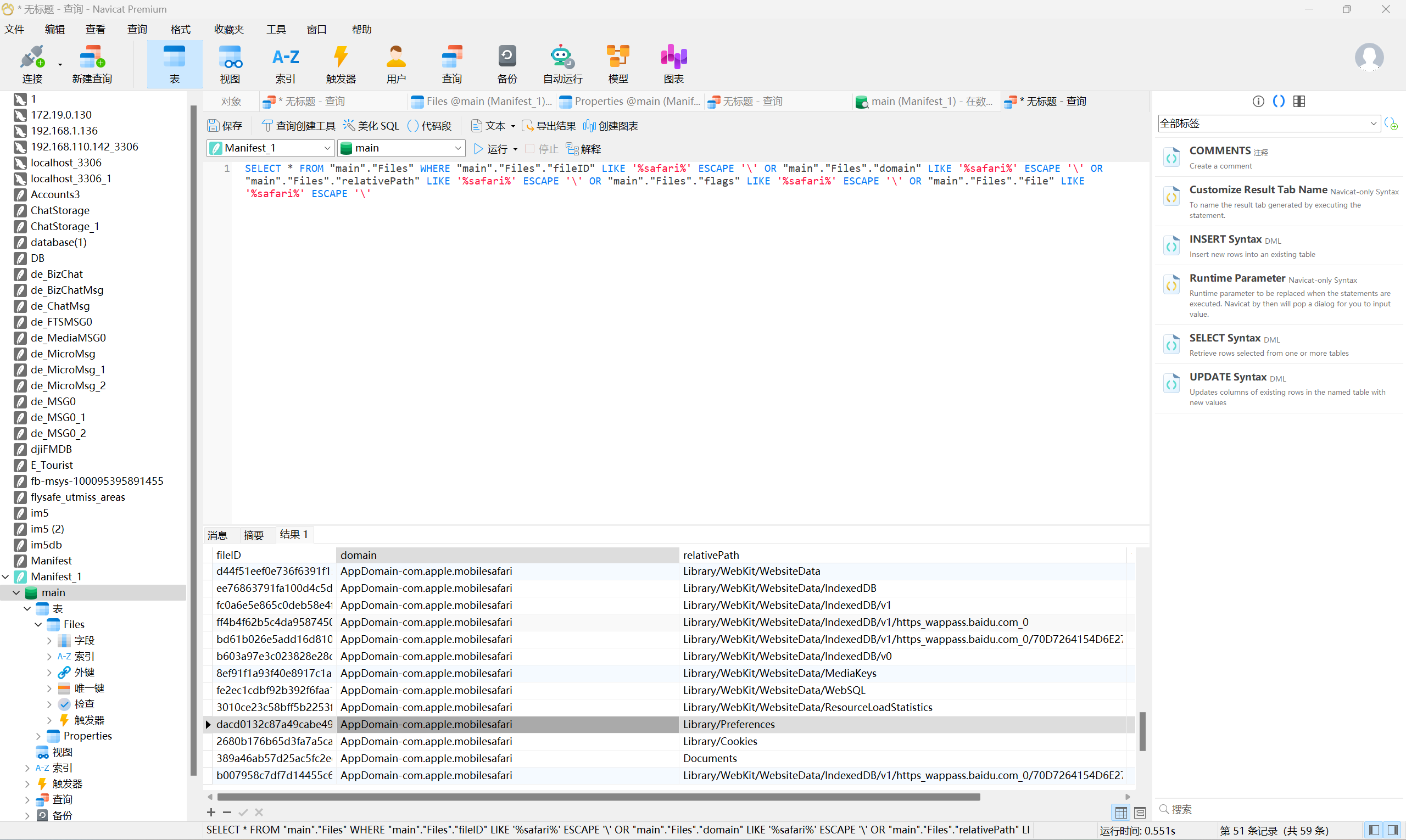Open the 模型 model toolbar icon
Screen dimensions: 1406x840
pyautogui.click(x=618, y=65)
